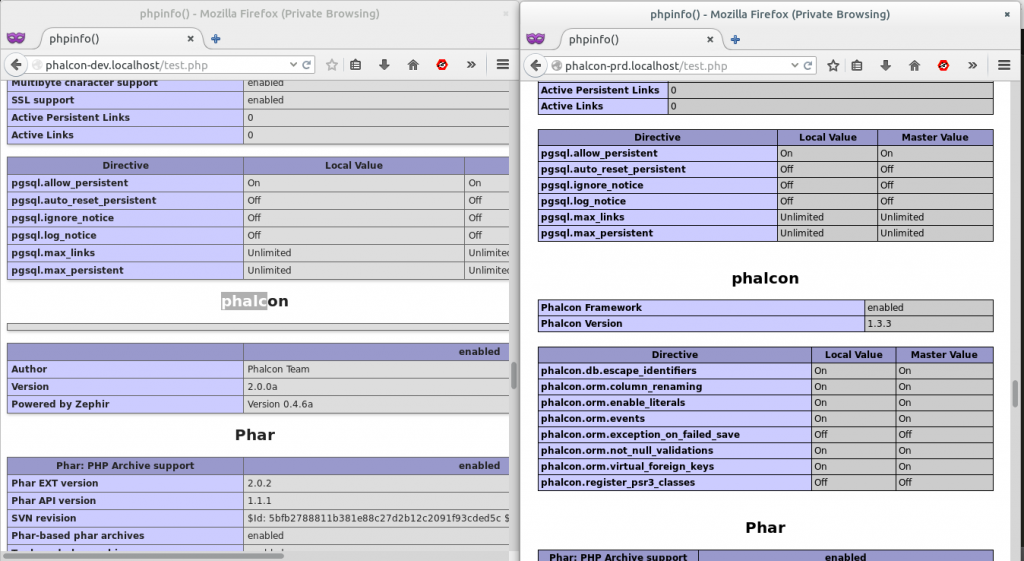Image resolution: width=1024 pixels, height=561 pixels.
Task: Click phalcon.orm.not_null_validations directive
Action: (627, 451)
